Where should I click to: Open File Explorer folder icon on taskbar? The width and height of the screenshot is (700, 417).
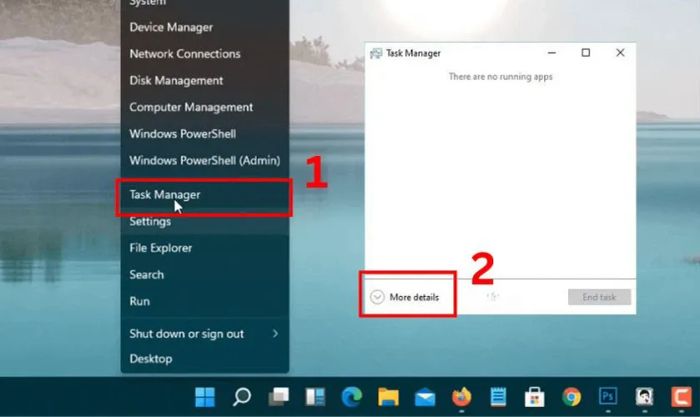388,397
